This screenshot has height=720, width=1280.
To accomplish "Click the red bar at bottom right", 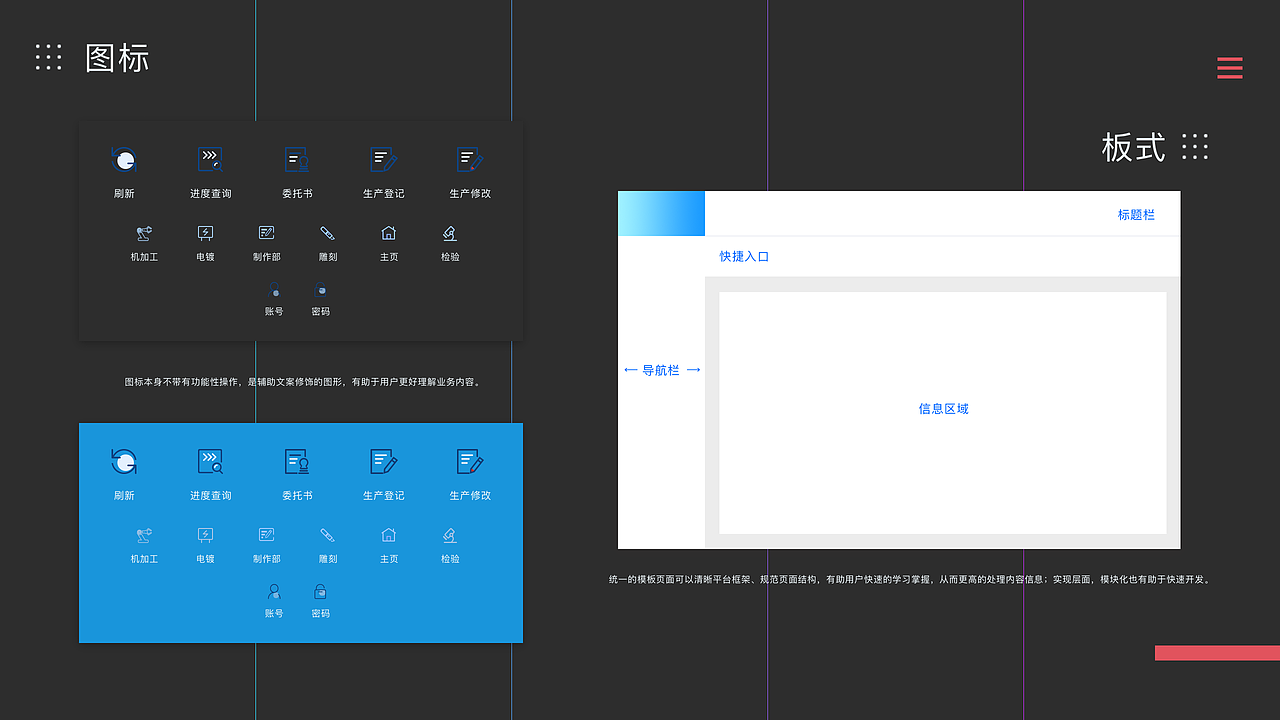I will [x=1217, y=653].
